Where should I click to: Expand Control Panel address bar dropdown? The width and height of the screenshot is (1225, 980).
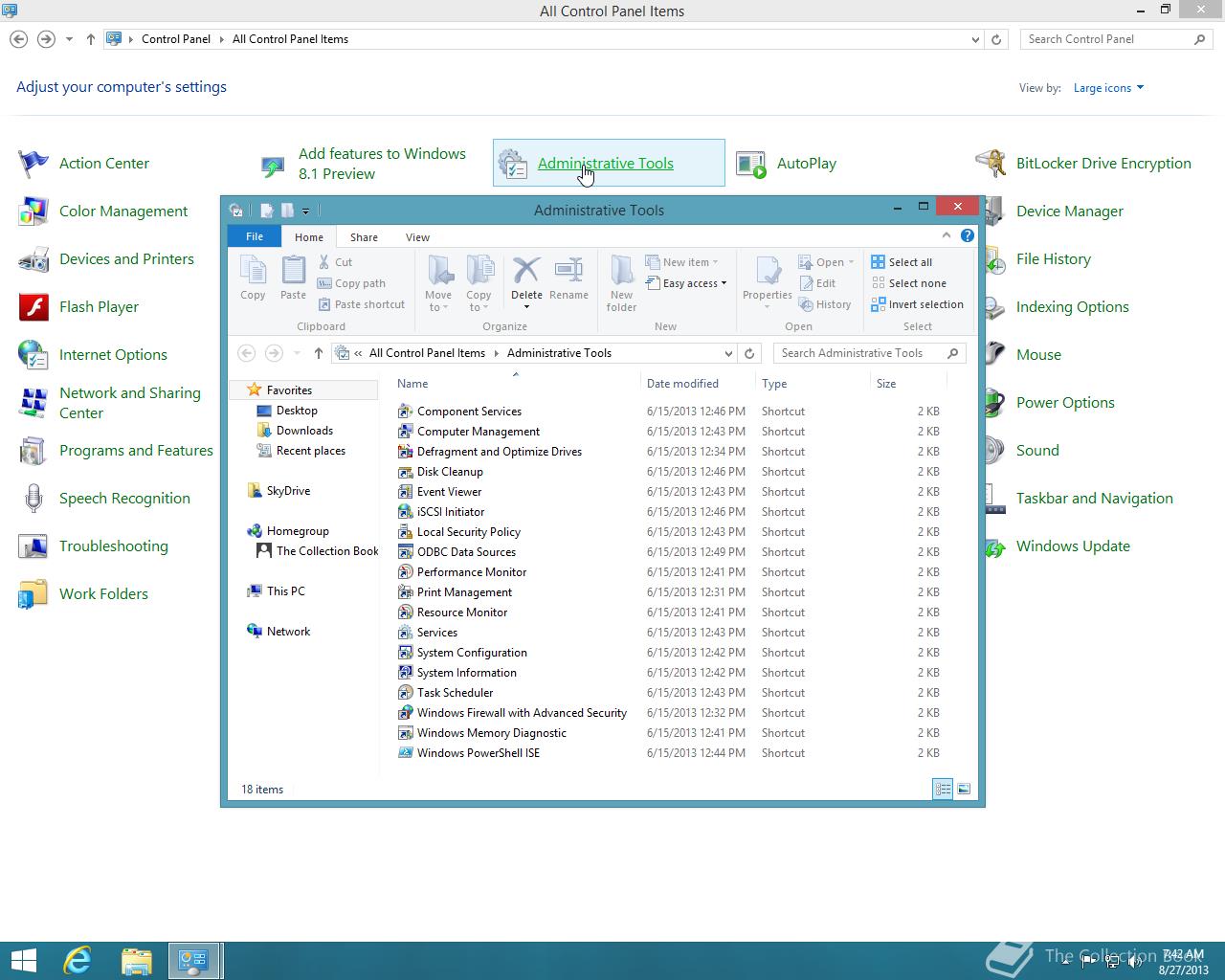click(975, 39)
